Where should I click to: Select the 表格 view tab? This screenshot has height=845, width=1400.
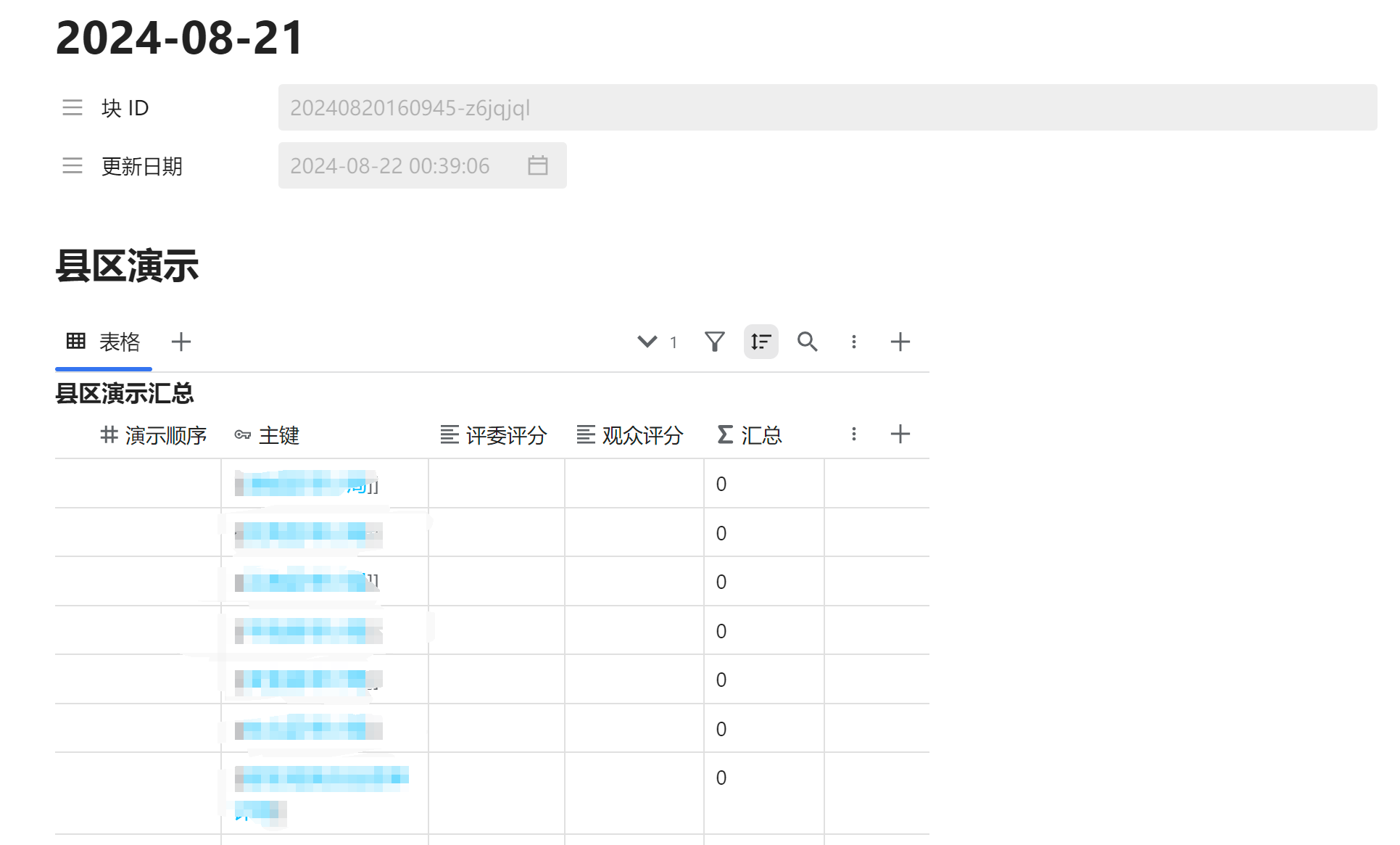(104, 342)
